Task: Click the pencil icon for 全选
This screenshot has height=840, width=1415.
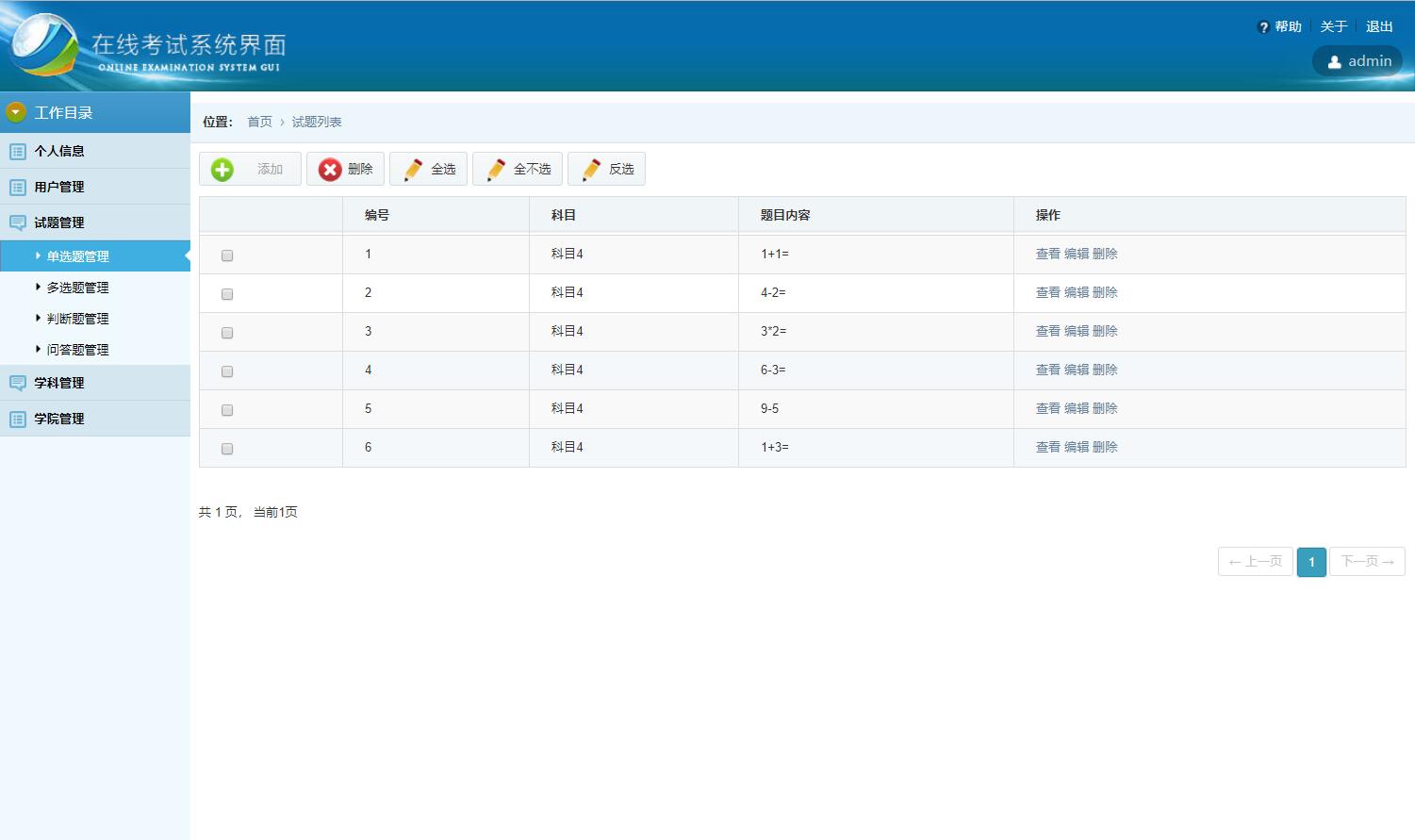Action: pyautogui.click(x=413, y=170)
